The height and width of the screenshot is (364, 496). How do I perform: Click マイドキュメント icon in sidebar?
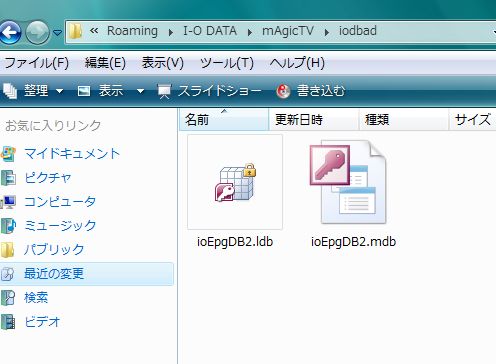point(8,154)
